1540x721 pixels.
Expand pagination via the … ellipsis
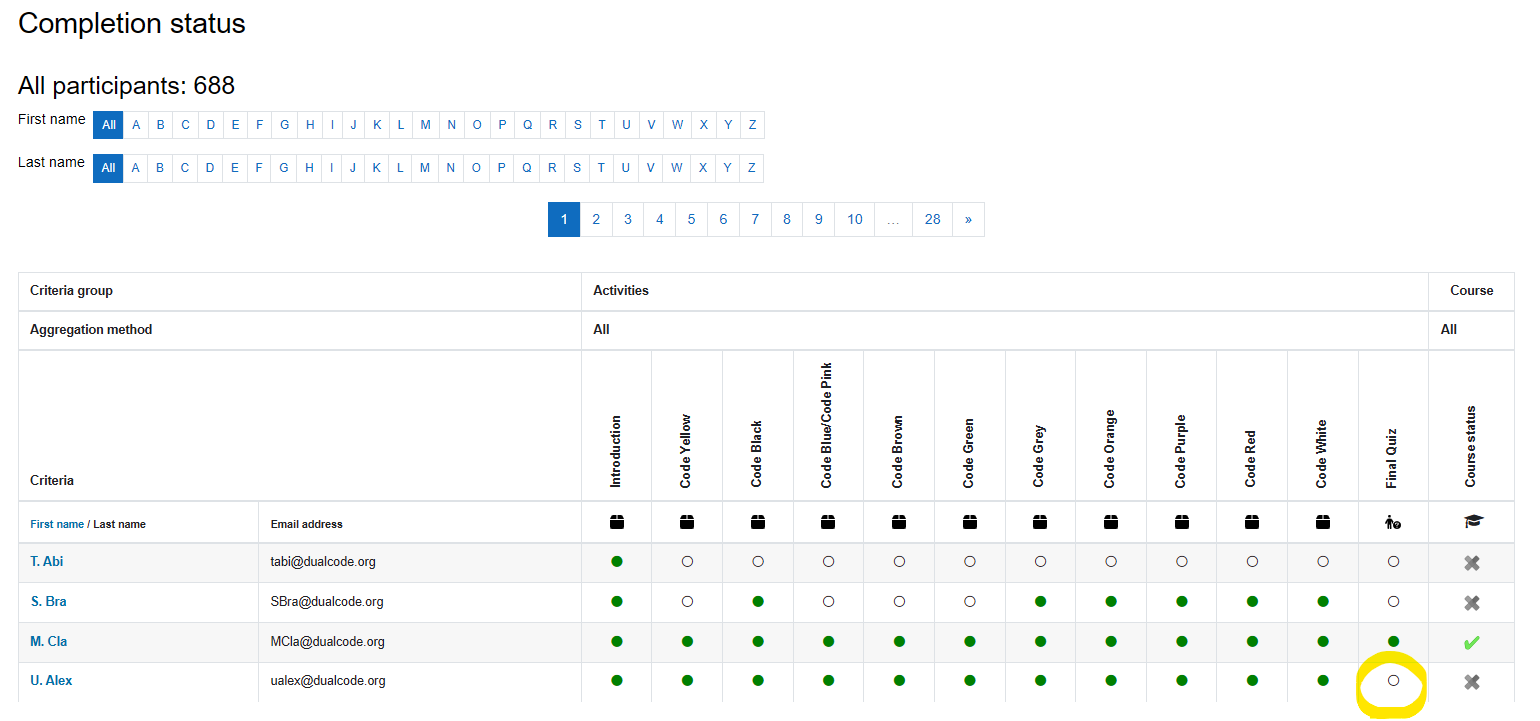(893, 219)
